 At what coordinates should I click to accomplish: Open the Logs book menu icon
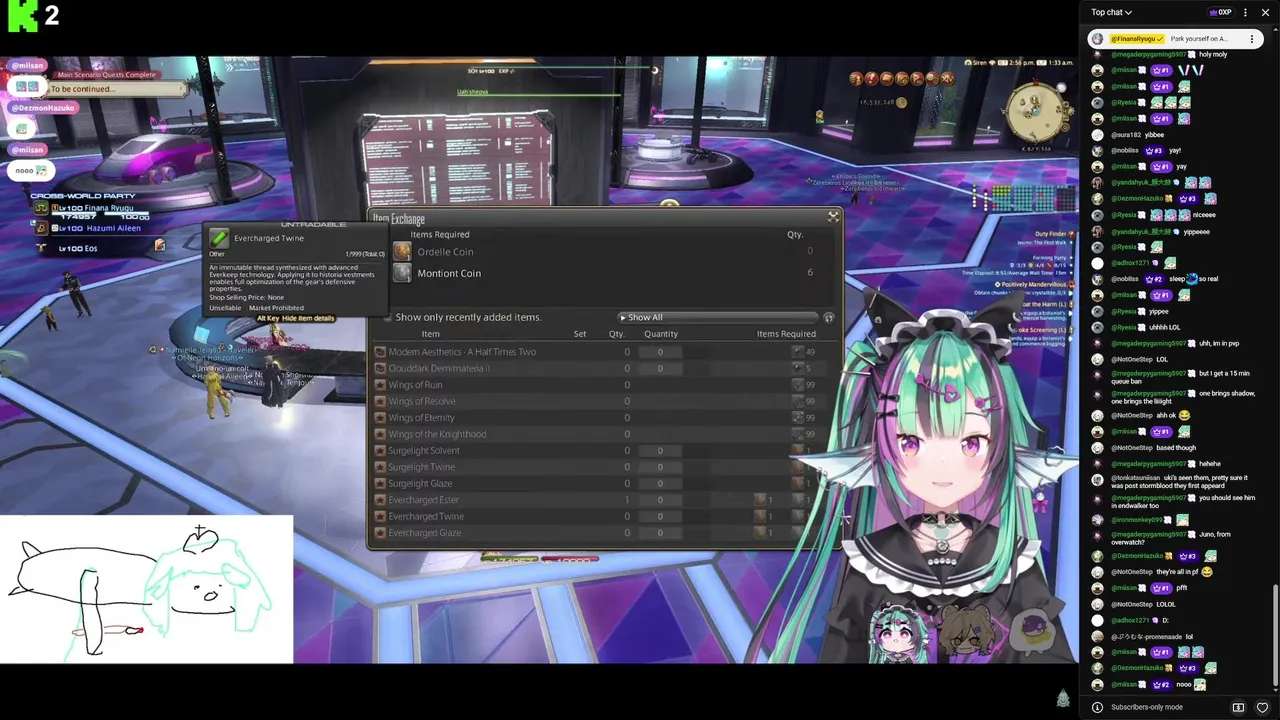887,79
